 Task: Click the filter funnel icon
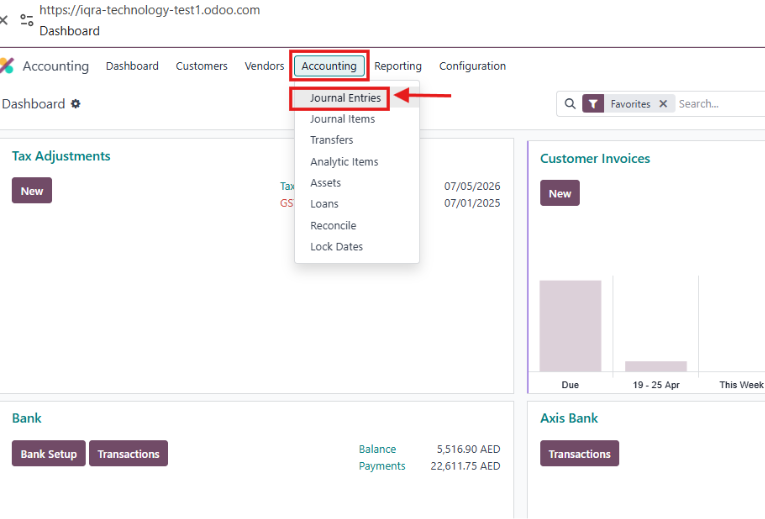tap(593, 103)
